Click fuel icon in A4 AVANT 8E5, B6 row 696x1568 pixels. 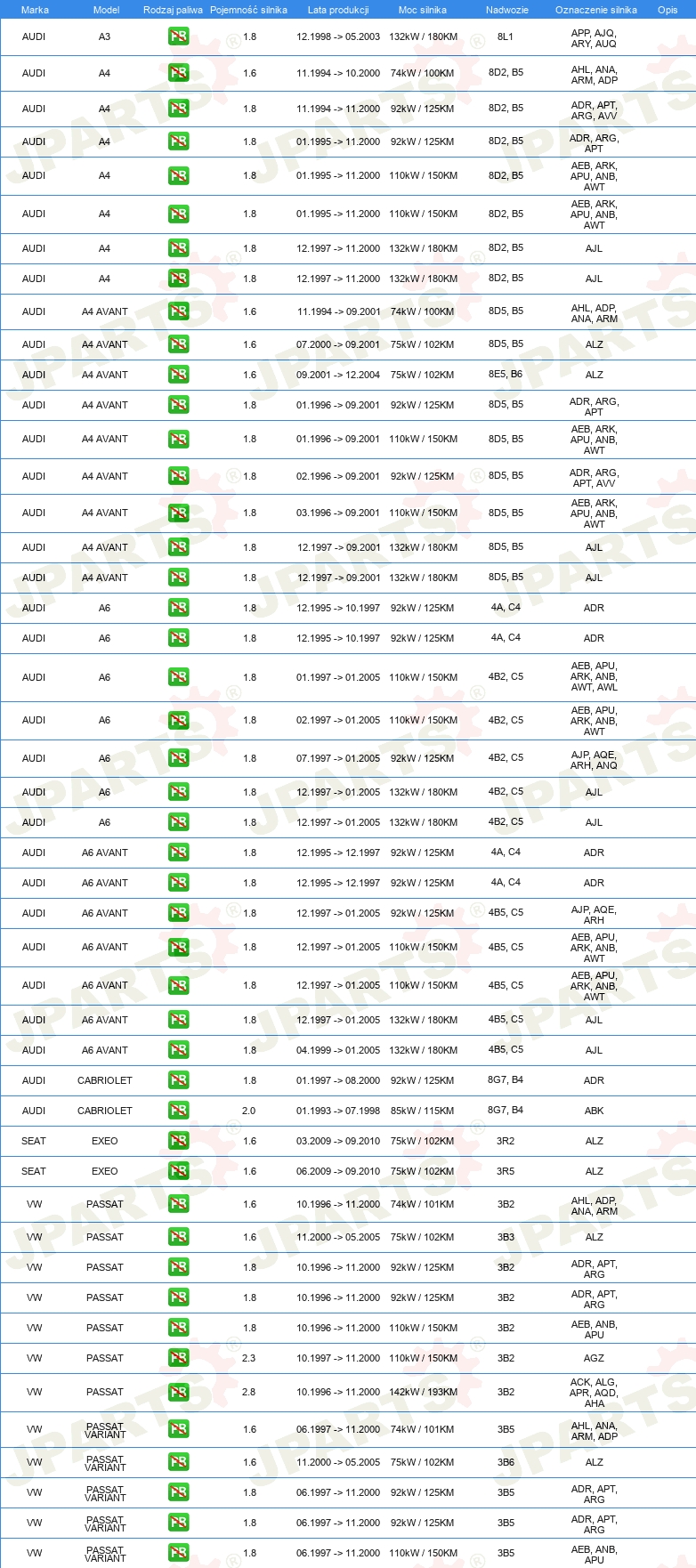178,375
